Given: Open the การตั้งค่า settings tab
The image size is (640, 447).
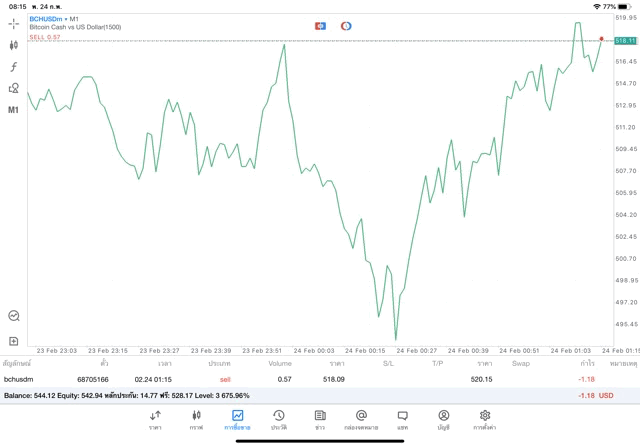Looking at the screenshot, I should 485,419.
